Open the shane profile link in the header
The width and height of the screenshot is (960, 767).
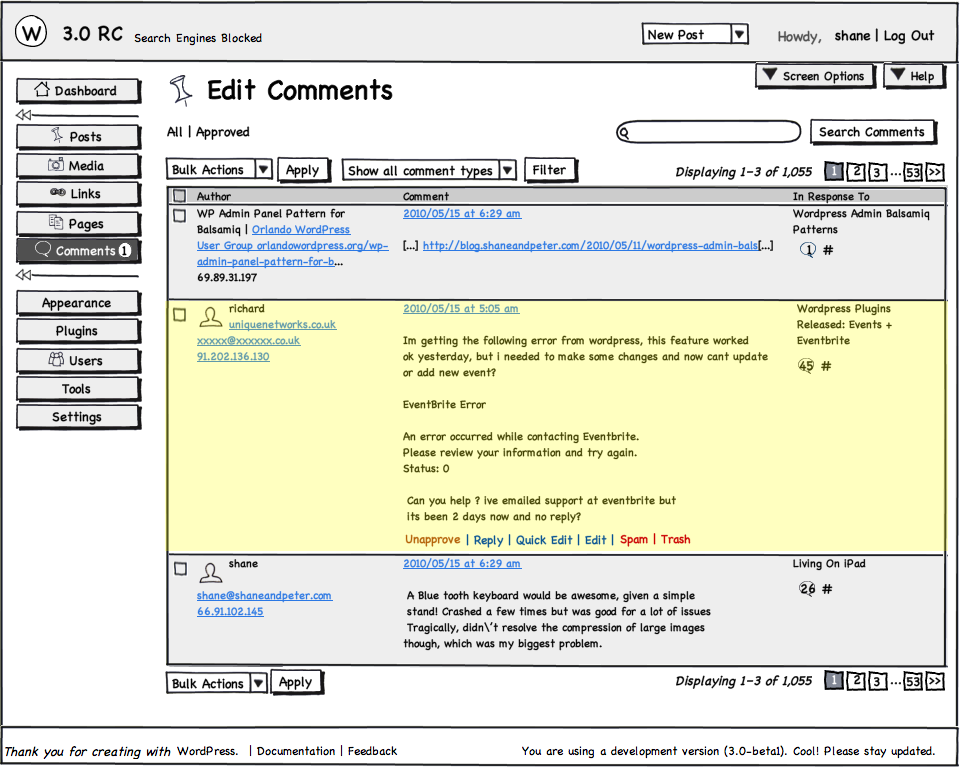(852, 36)
